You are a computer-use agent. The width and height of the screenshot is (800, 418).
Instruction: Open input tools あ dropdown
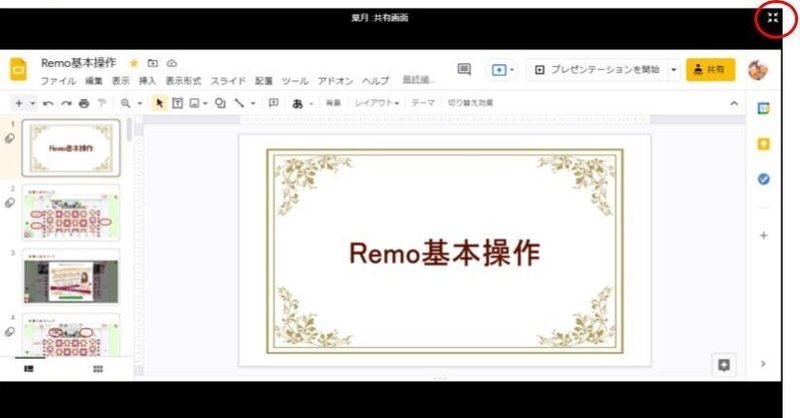tap(302, 104)
